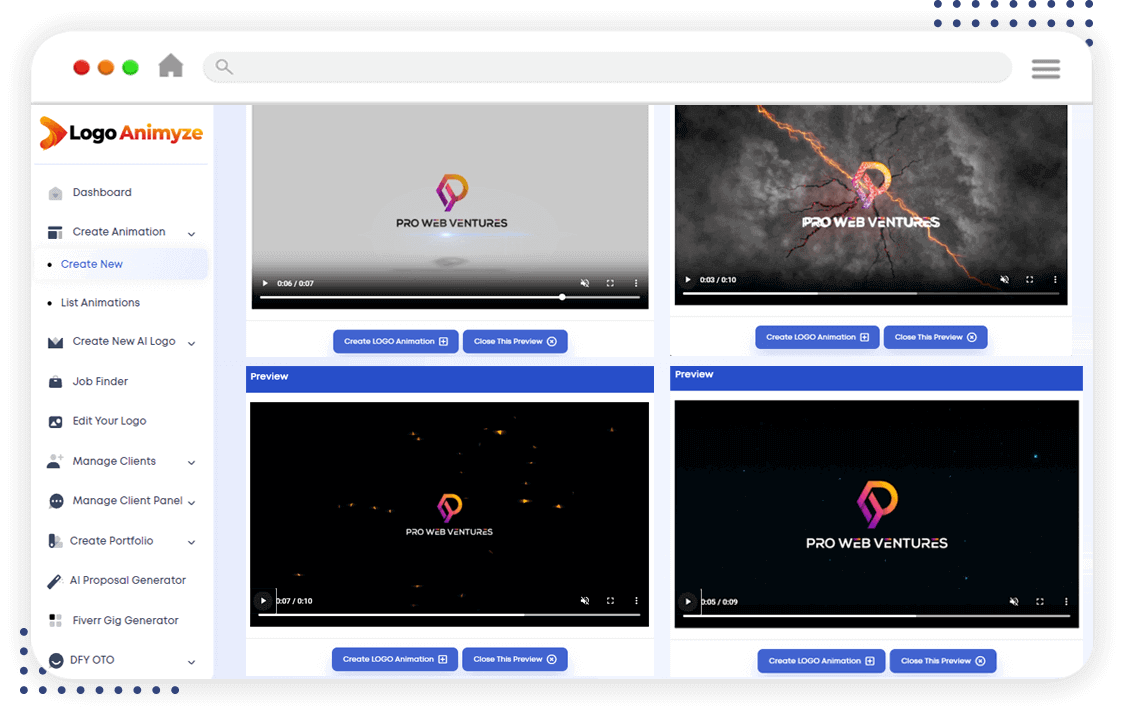Expand the Create New AI Logo submenu
This screenshot has width=1134, height=713.
coord(191,343)
